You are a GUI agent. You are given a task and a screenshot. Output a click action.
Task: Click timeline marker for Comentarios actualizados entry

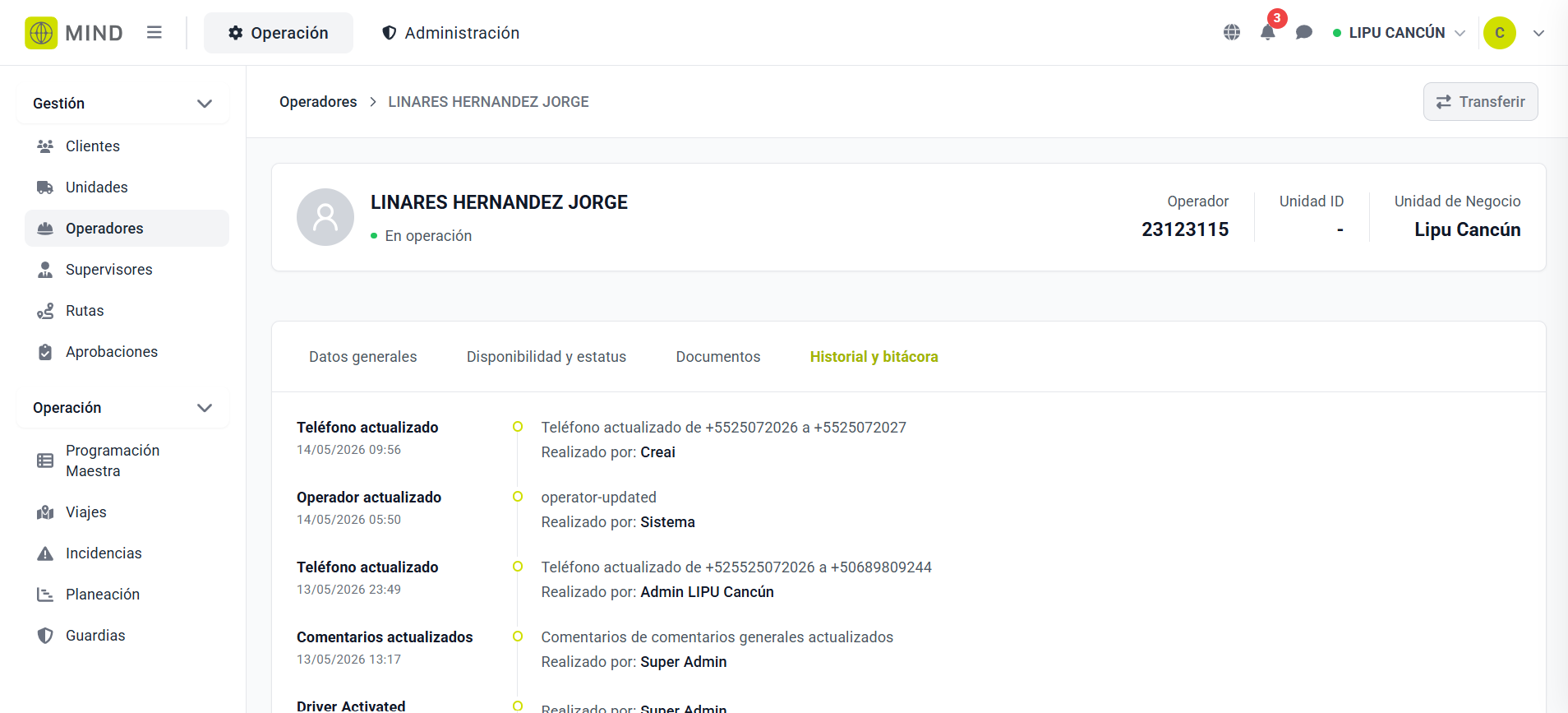518,637
